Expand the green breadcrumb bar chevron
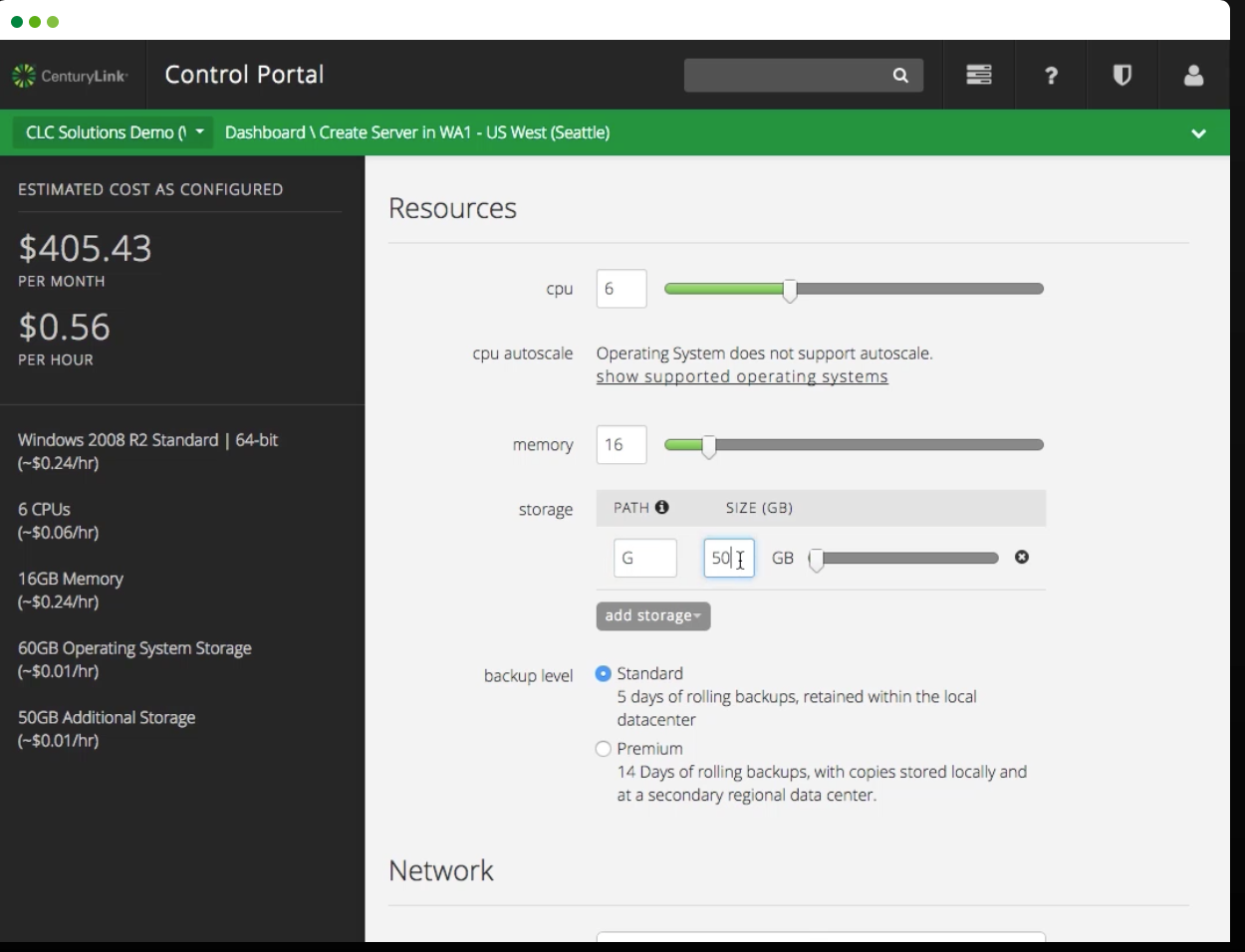Viewport: 1245px width, 952px height. (x=1198, y=133)
